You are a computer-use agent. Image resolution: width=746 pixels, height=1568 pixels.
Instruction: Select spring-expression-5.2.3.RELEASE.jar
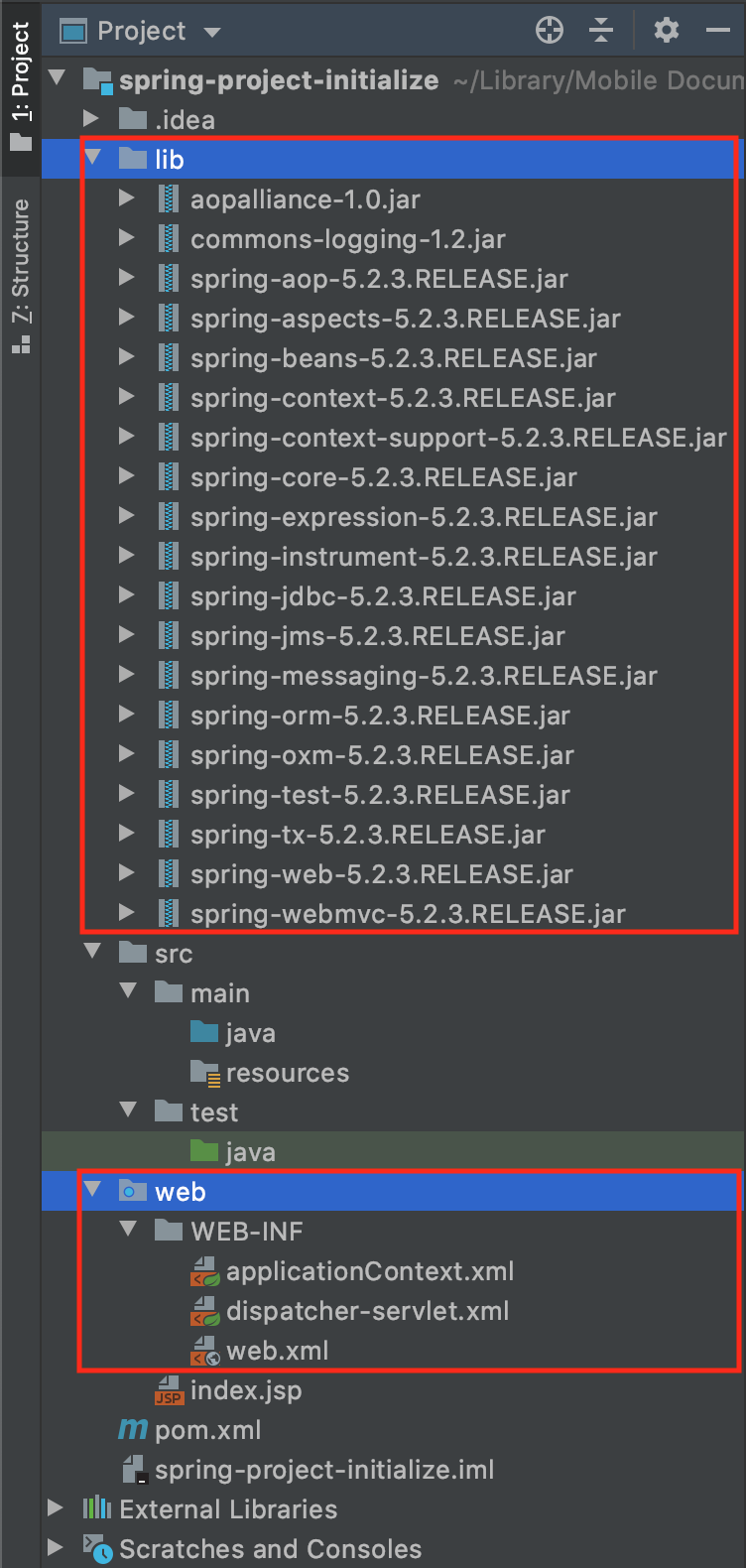(x=424, y=517)
